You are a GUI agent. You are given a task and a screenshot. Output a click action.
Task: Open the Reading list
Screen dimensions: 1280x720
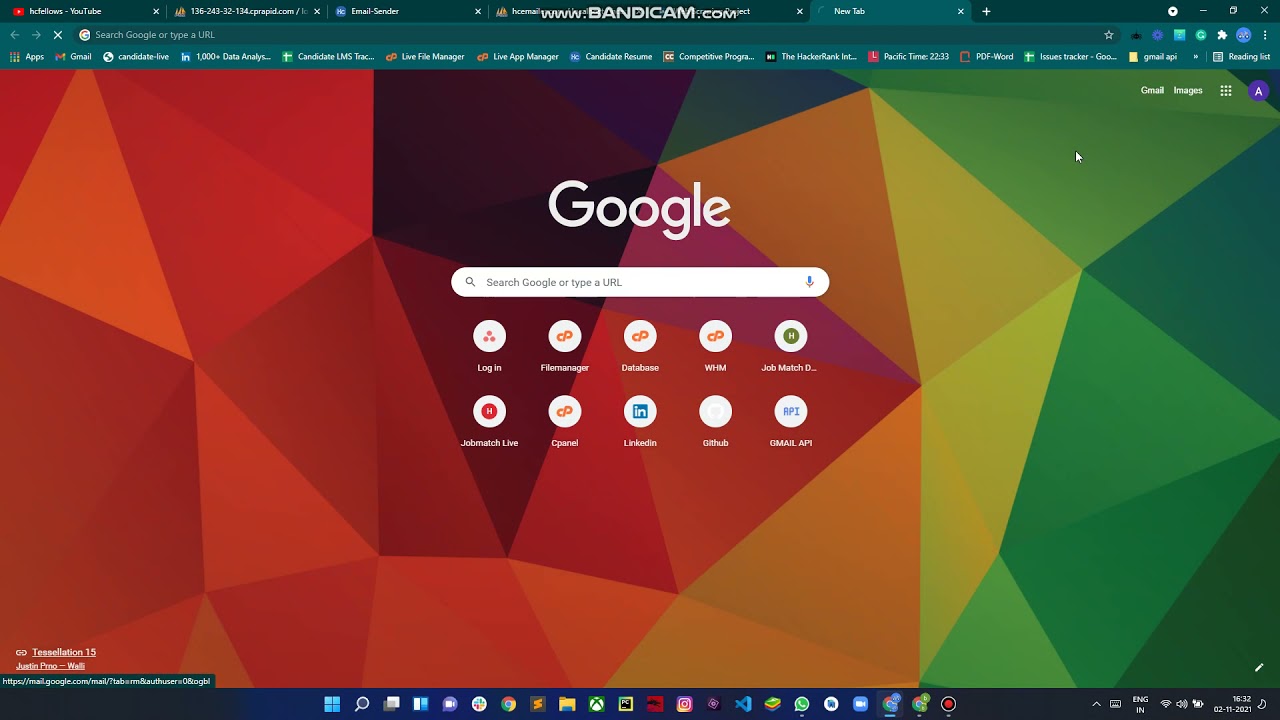1241,57
